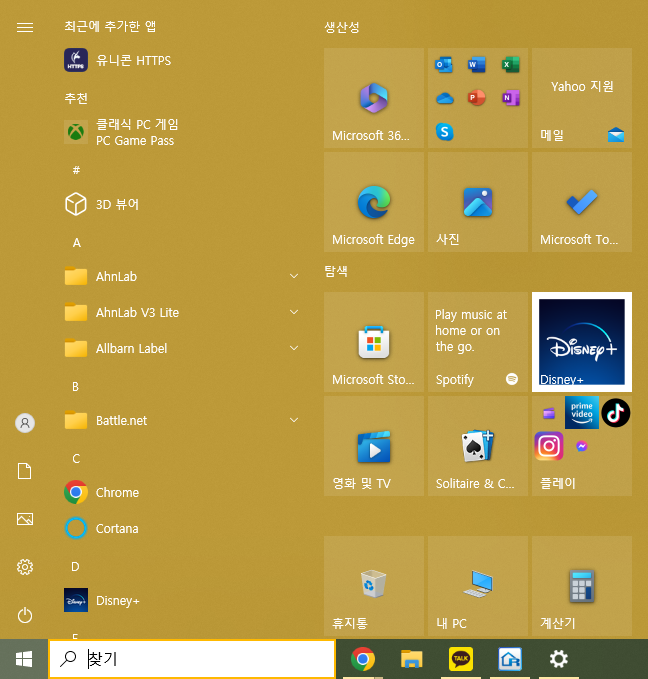
Task: Open 3D 뷰어 app
Action: 182,204
